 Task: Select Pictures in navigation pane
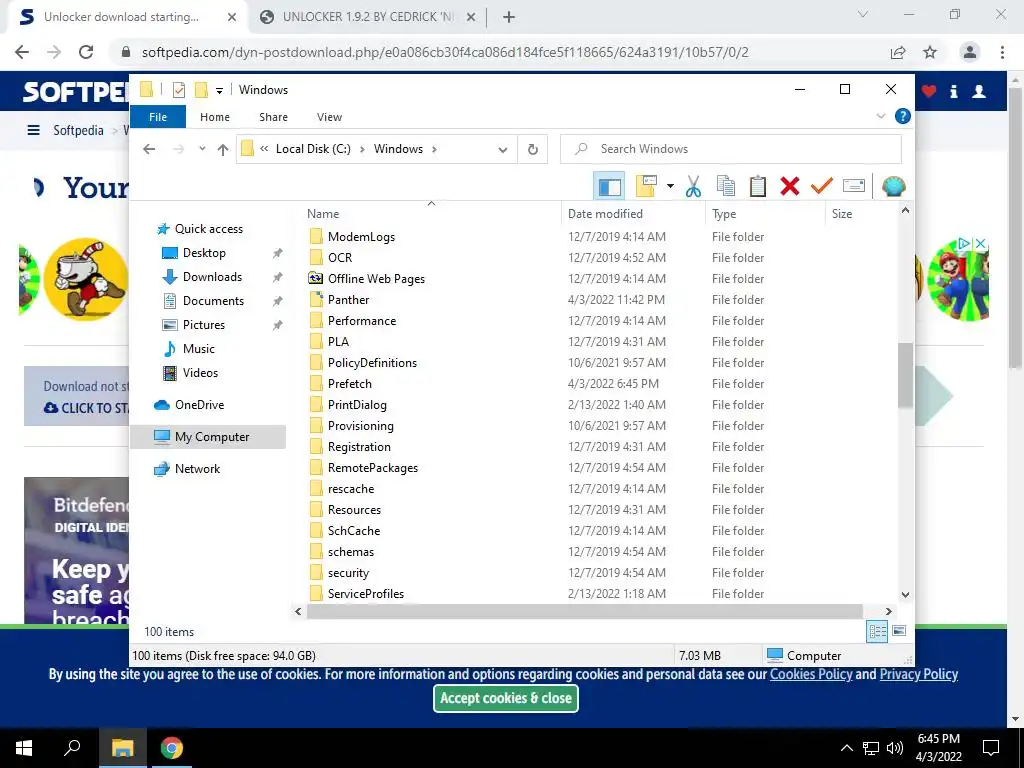[x=204, y=325]
